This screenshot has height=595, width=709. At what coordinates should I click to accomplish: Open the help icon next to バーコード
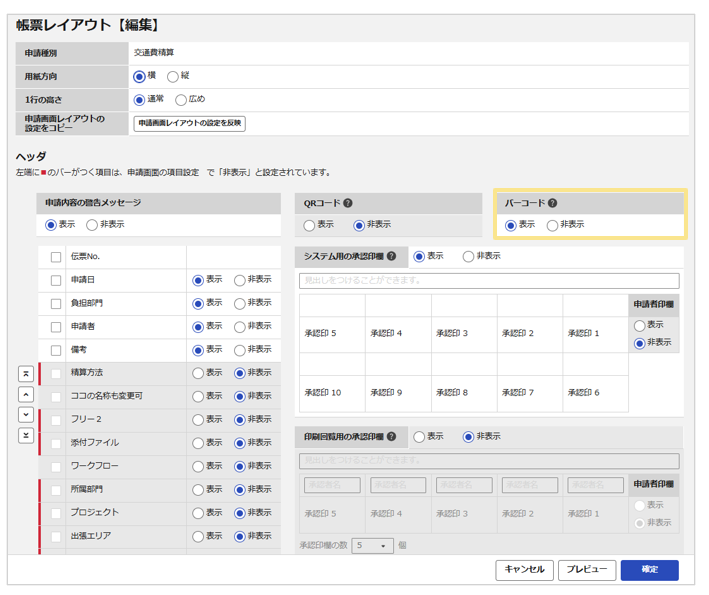(x=552, y=203)
